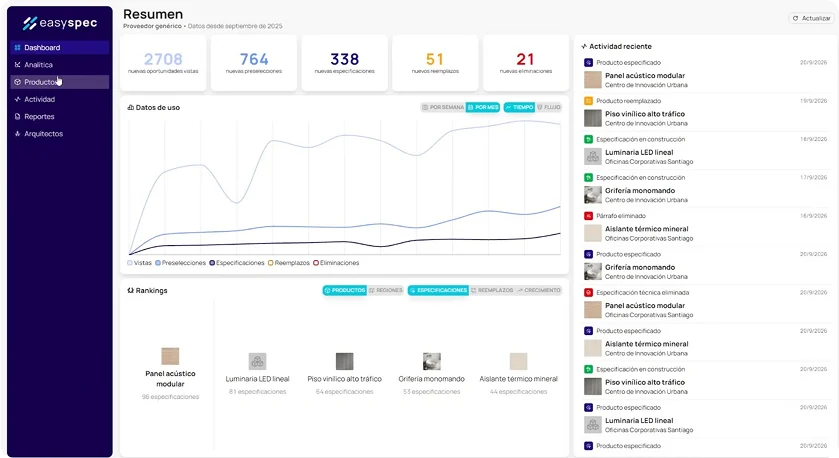Click the easyspec logo
The image size is (839, 458).
[60, 23]
